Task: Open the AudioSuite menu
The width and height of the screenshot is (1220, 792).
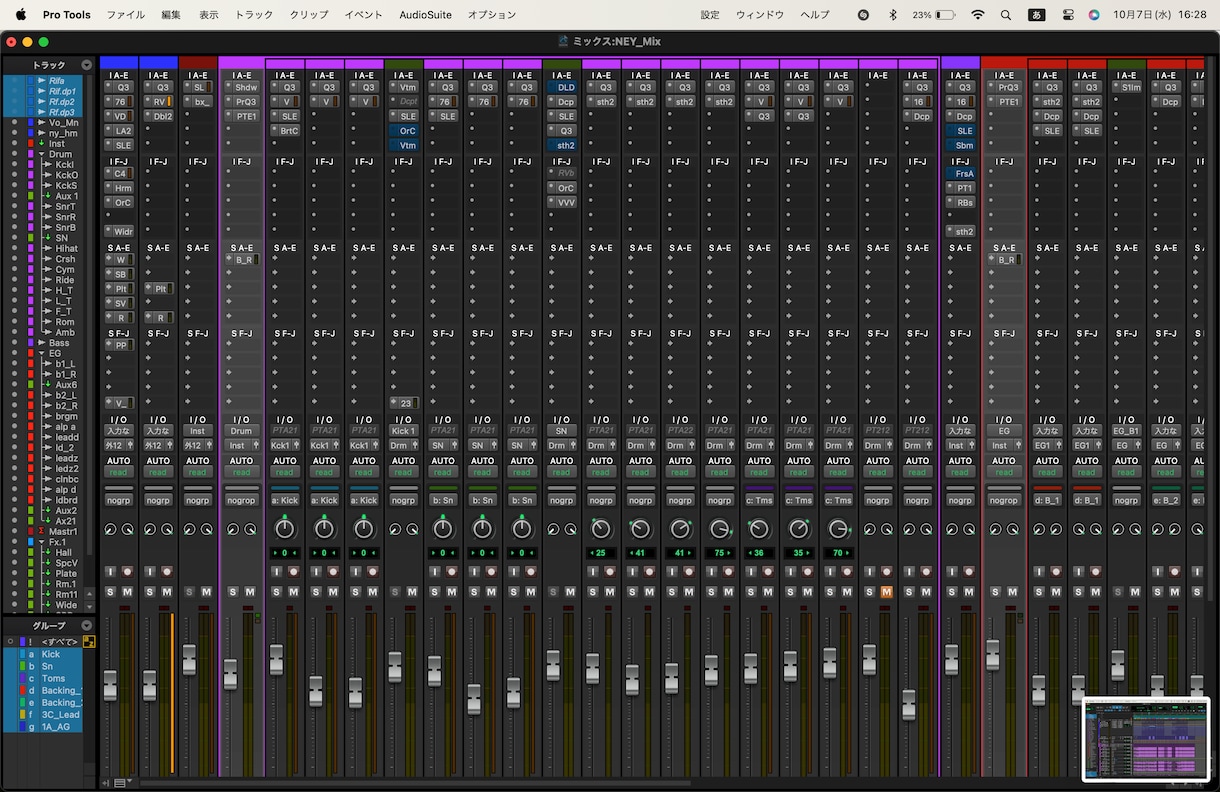Action: click(x=425, y=15)
